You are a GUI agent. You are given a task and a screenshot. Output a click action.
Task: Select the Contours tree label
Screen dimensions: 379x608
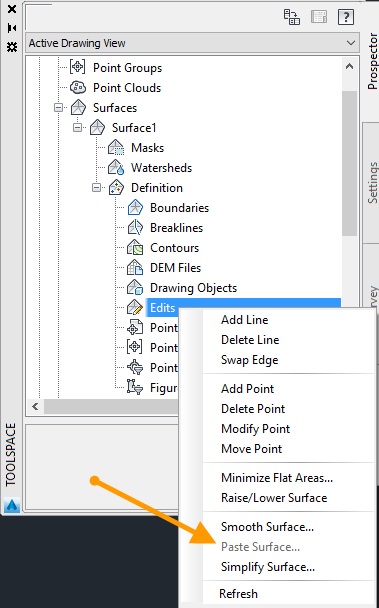(174, 248)
